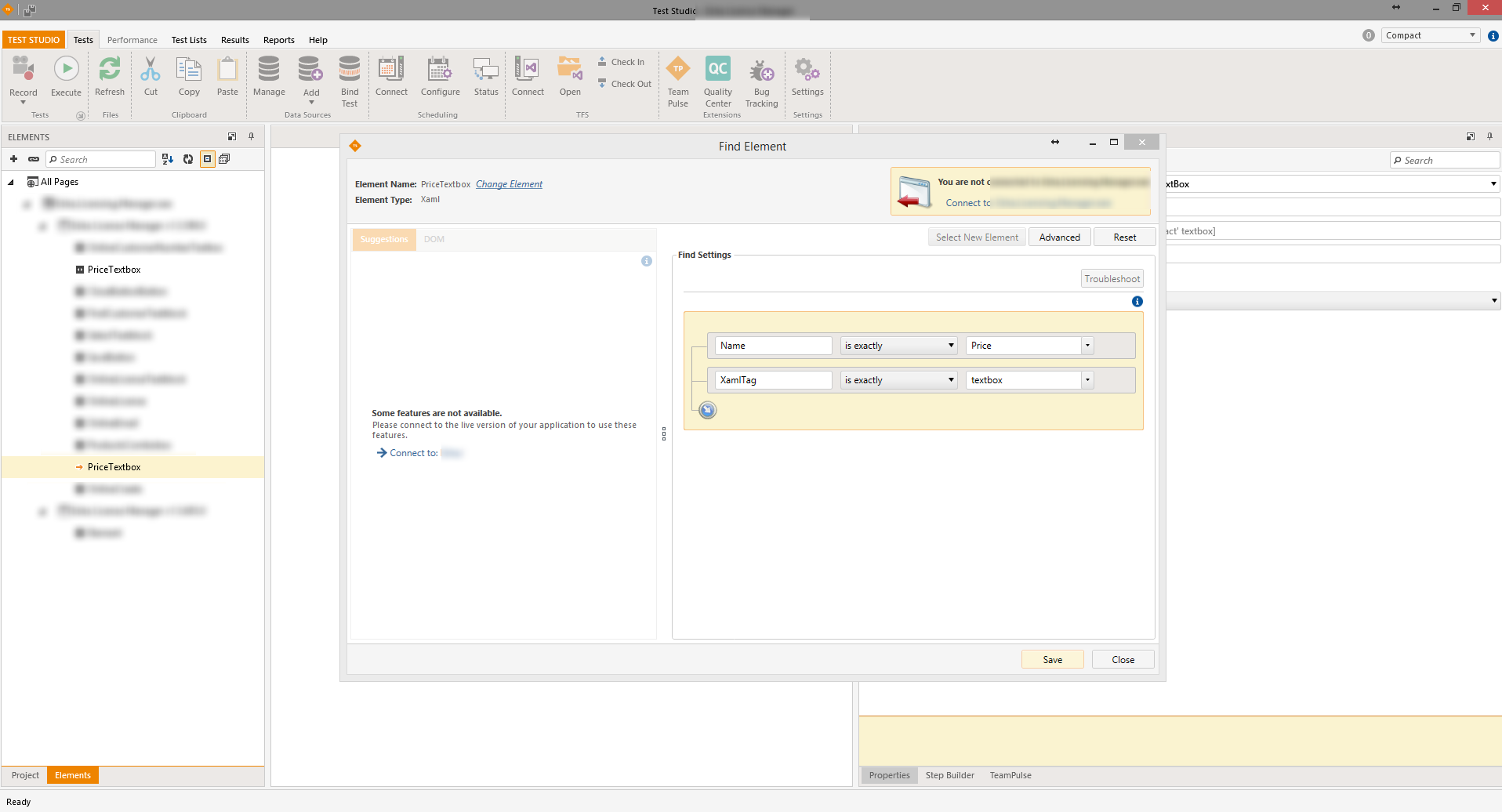The image size is (1502, 812).
Task: Switch to the Performance ribbon tab
Action: click(x=132, y=40)
